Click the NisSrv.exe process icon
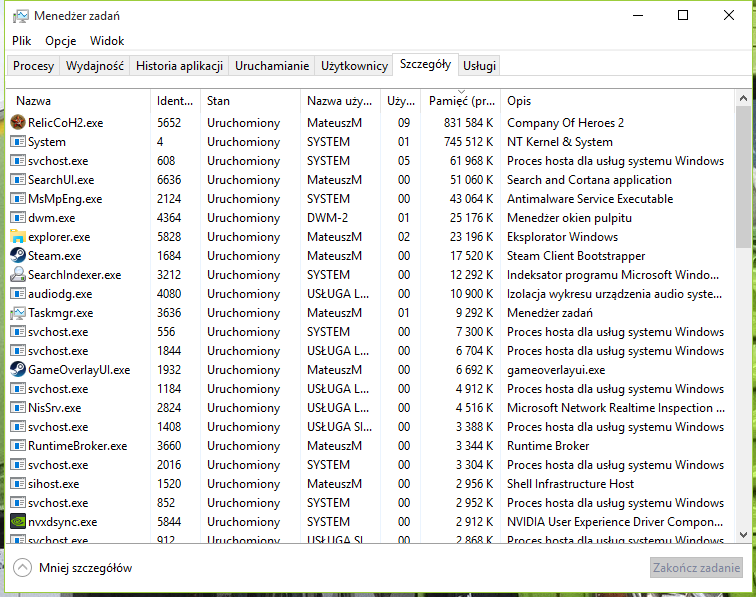This screenshot has height=597, width=756. point(18,407)
